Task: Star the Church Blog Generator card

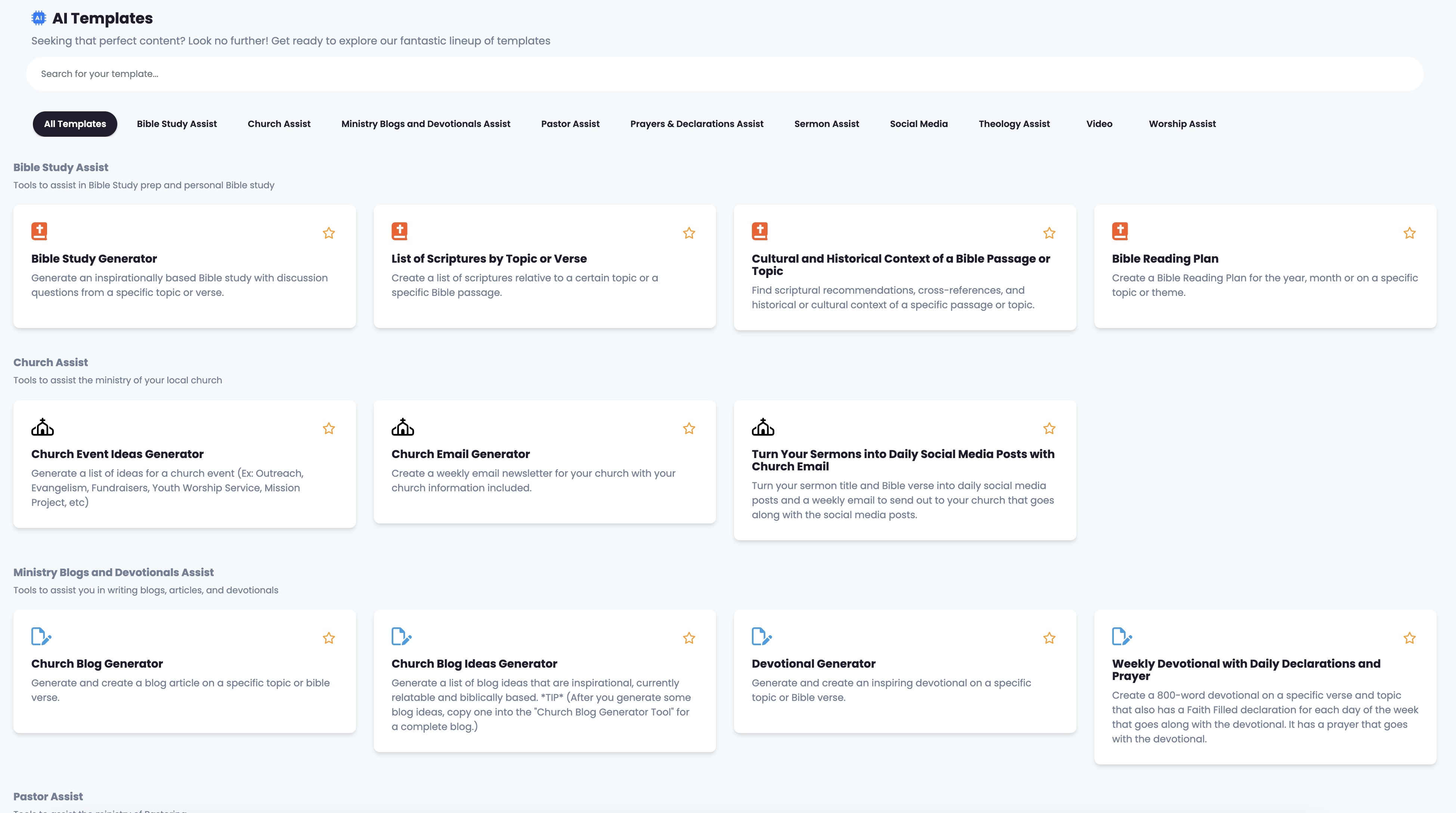Action: click(x=328, y=638)
